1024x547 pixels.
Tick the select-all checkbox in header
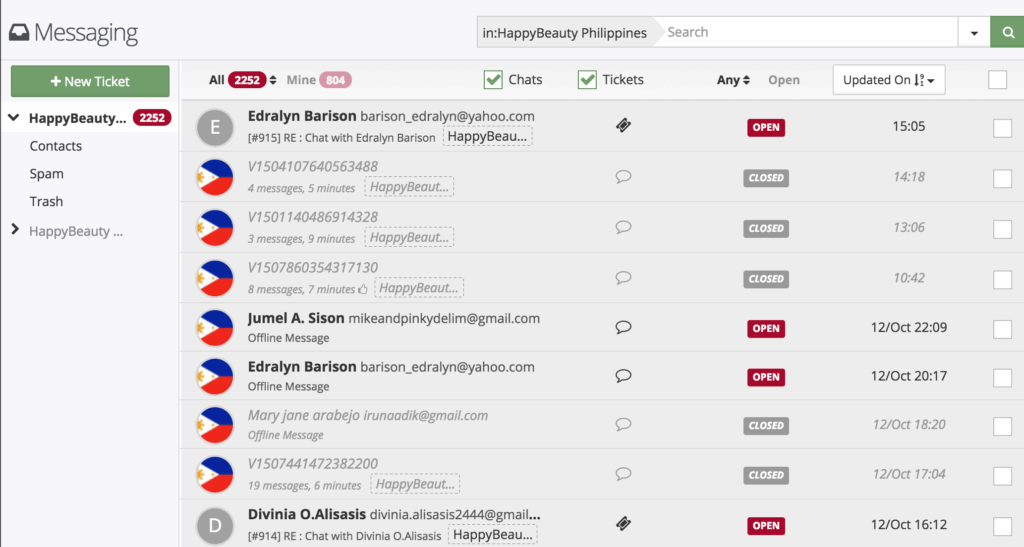[997, 80]
